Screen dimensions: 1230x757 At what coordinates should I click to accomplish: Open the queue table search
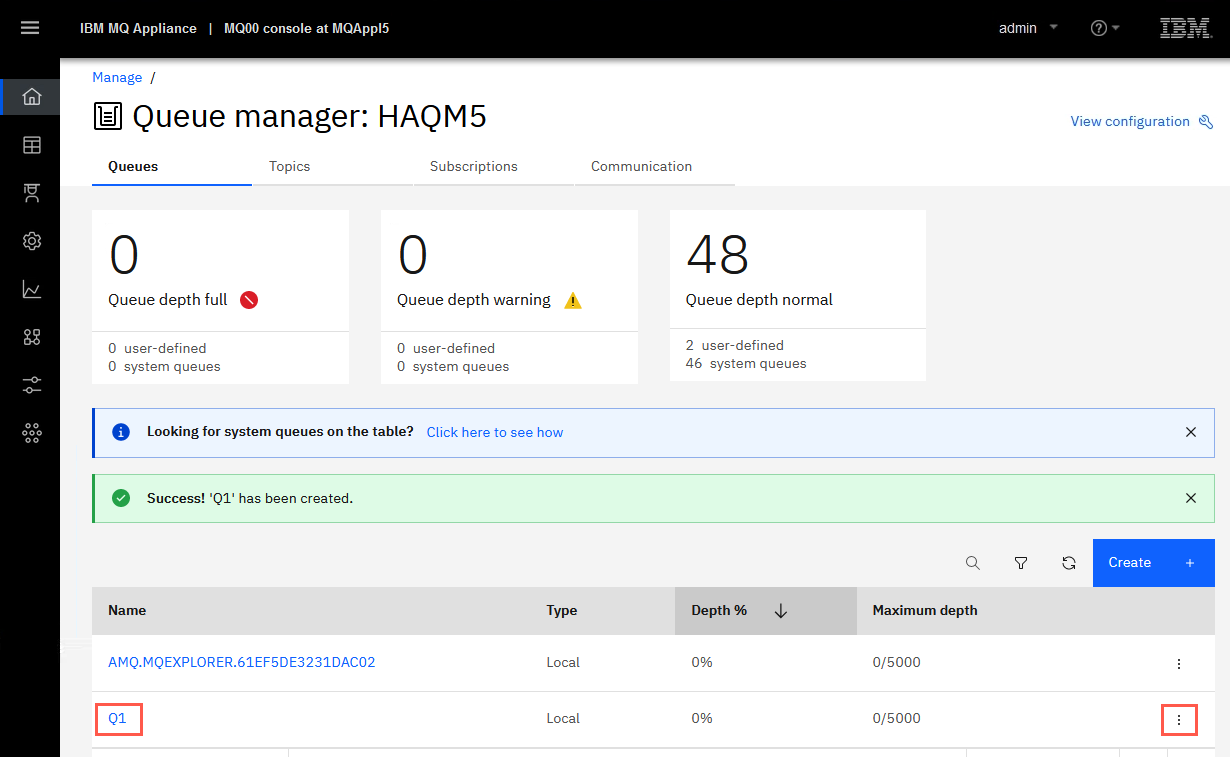[973, 563]
